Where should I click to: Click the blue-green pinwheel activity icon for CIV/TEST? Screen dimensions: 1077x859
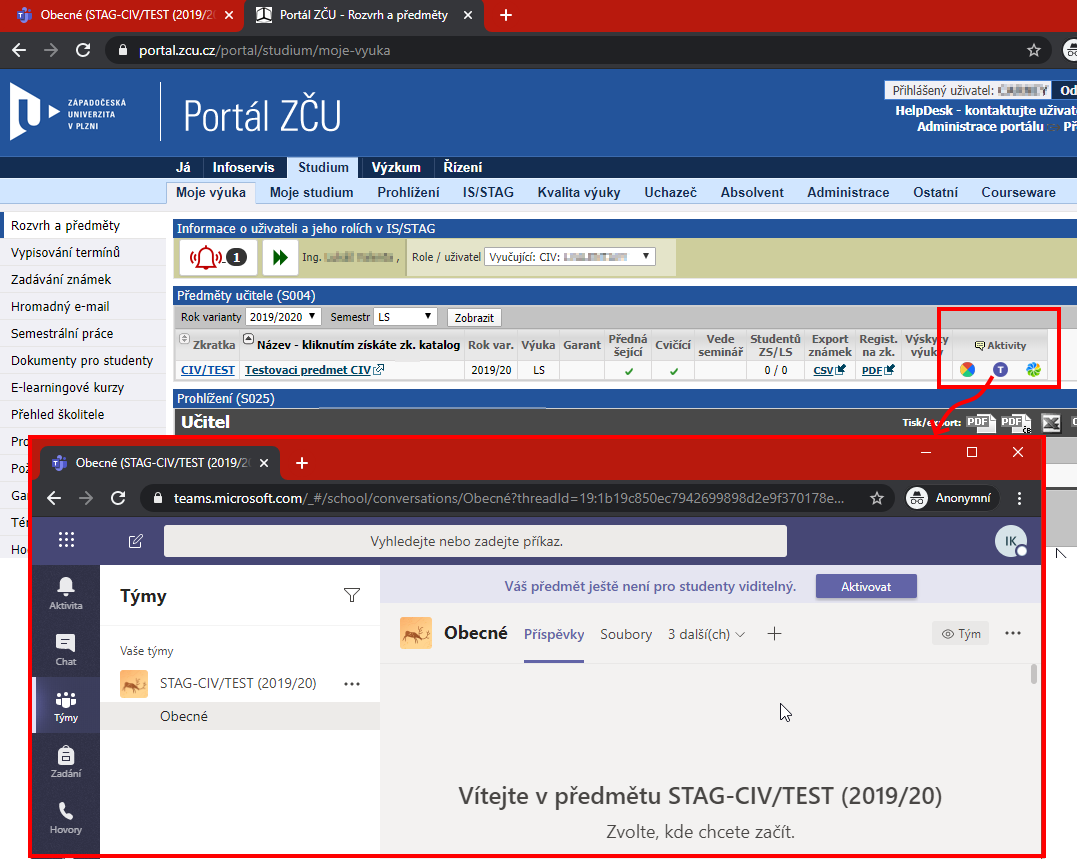1033,369
